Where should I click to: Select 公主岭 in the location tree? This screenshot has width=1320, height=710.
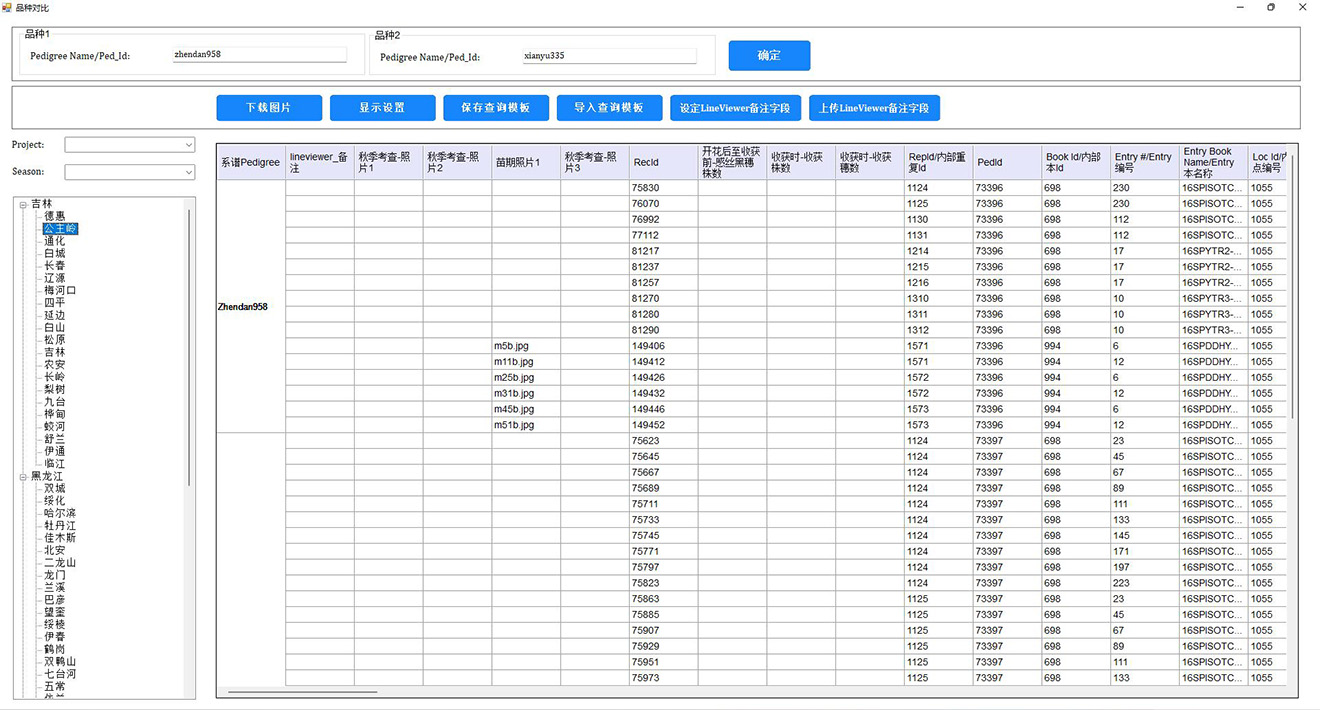[x=60, y=229]
